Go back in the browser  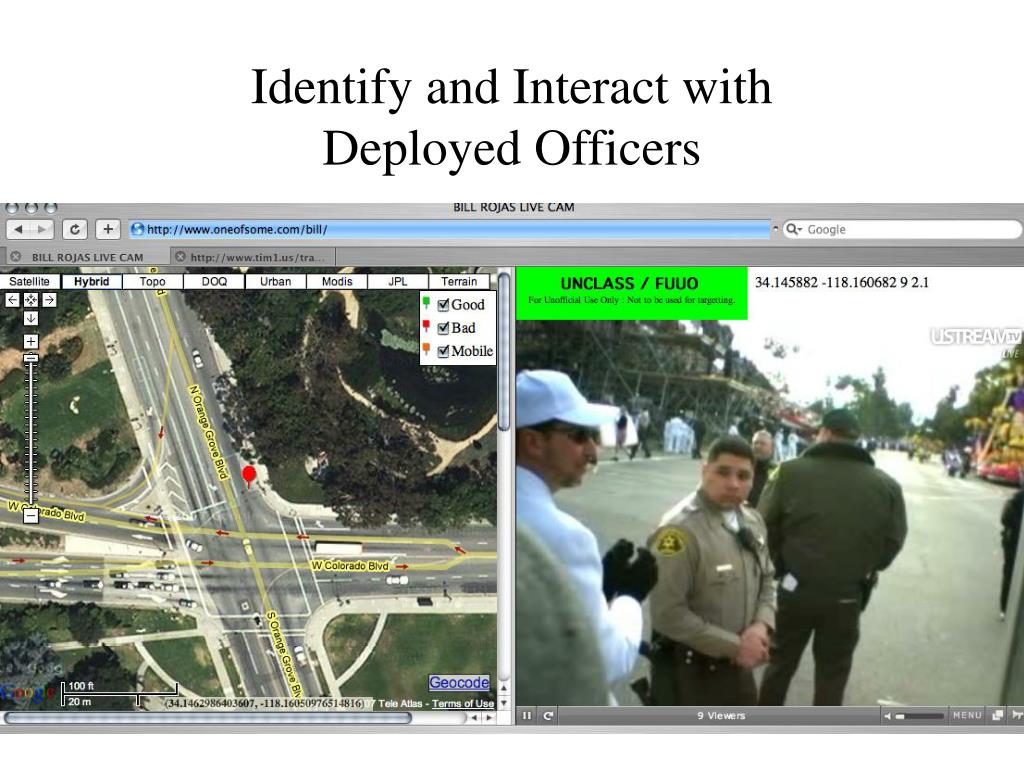(x=18, y=229)
